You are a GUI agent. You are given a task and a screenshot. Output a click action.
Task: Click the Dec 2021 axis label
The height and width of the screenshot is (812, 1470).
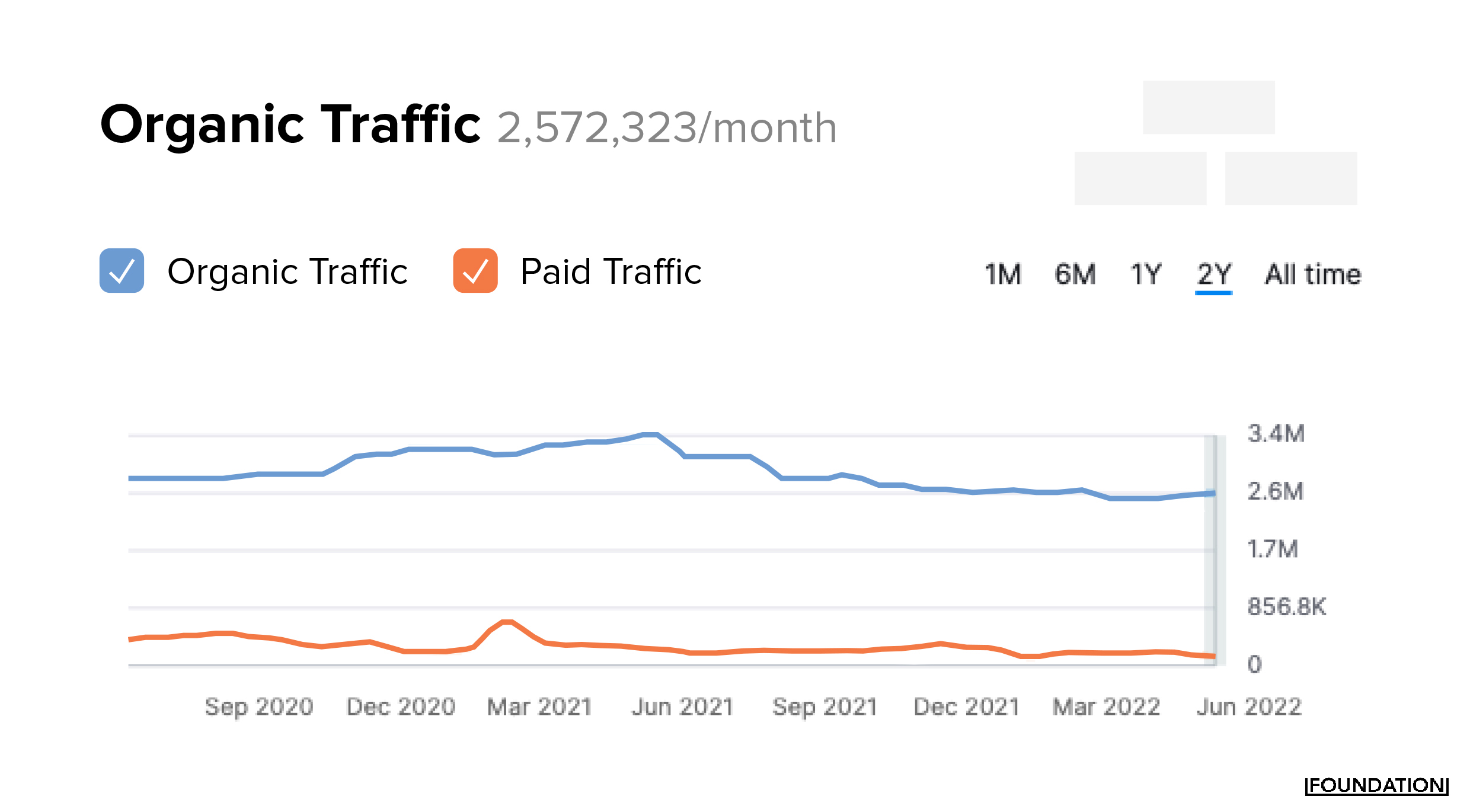[x=966, y=706]
